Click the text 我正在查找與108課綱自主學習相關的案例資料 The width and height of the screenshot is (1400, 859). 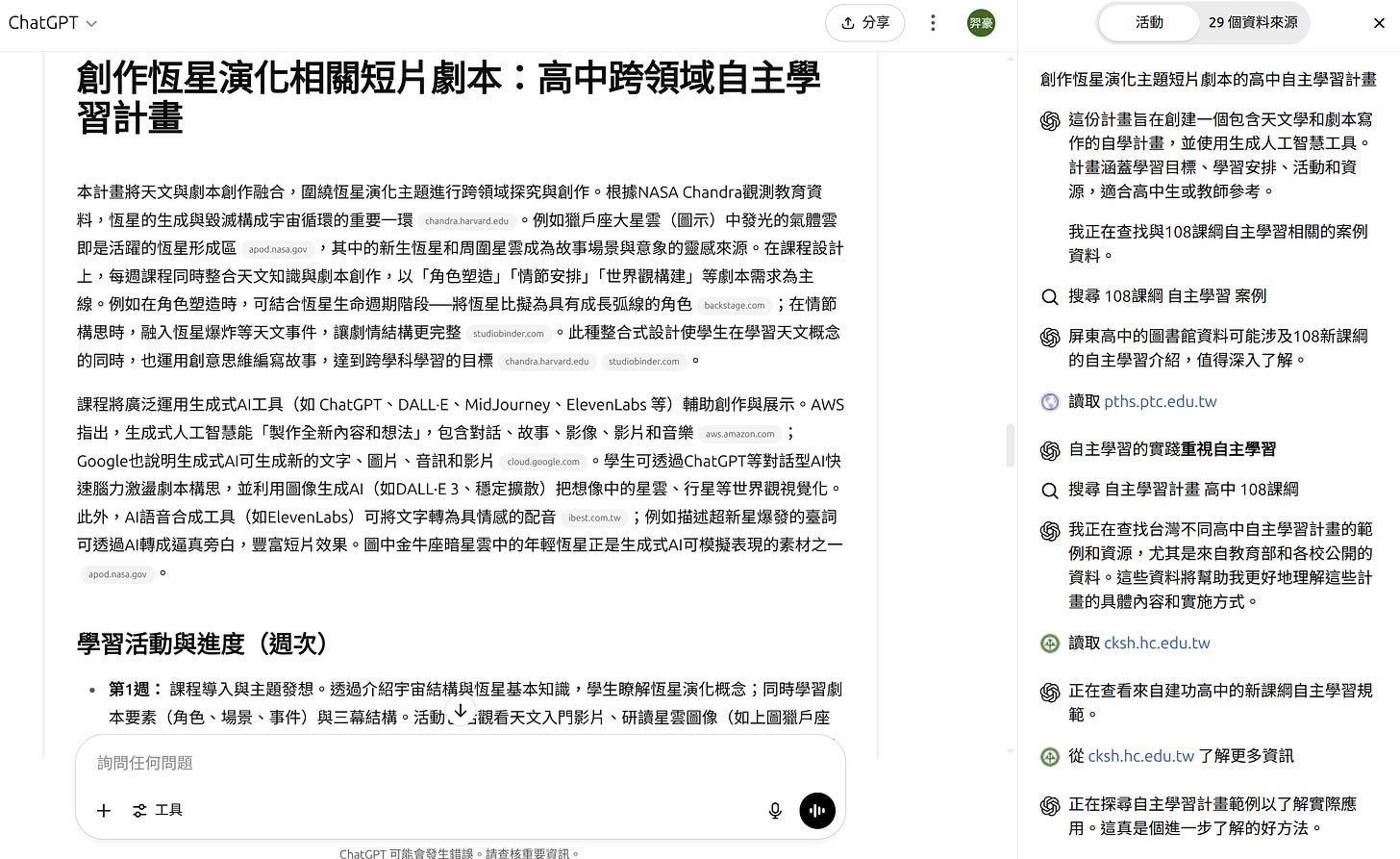pyautogui.click(x=1218, y=243)
